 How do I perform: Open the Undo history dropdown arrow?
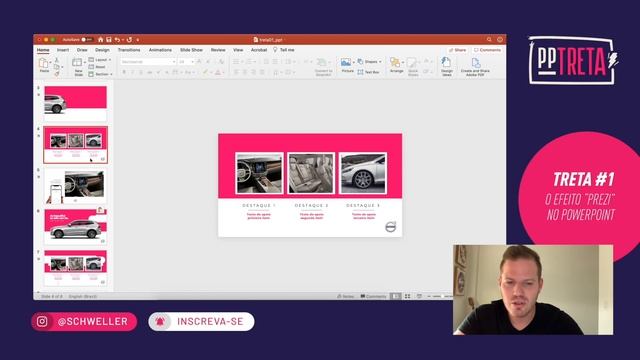point(123,40)
